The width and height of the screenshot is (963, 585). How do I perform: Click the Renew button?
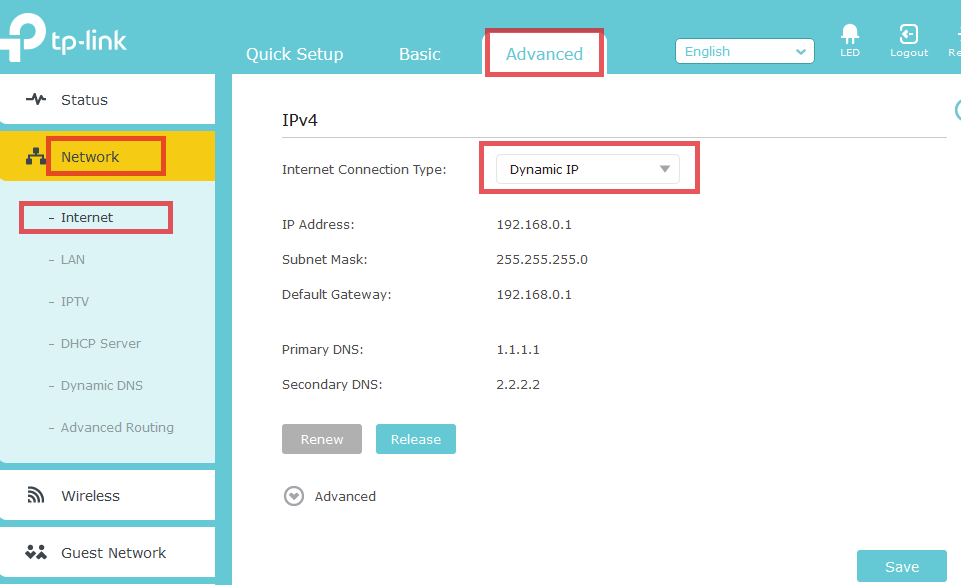322,438
